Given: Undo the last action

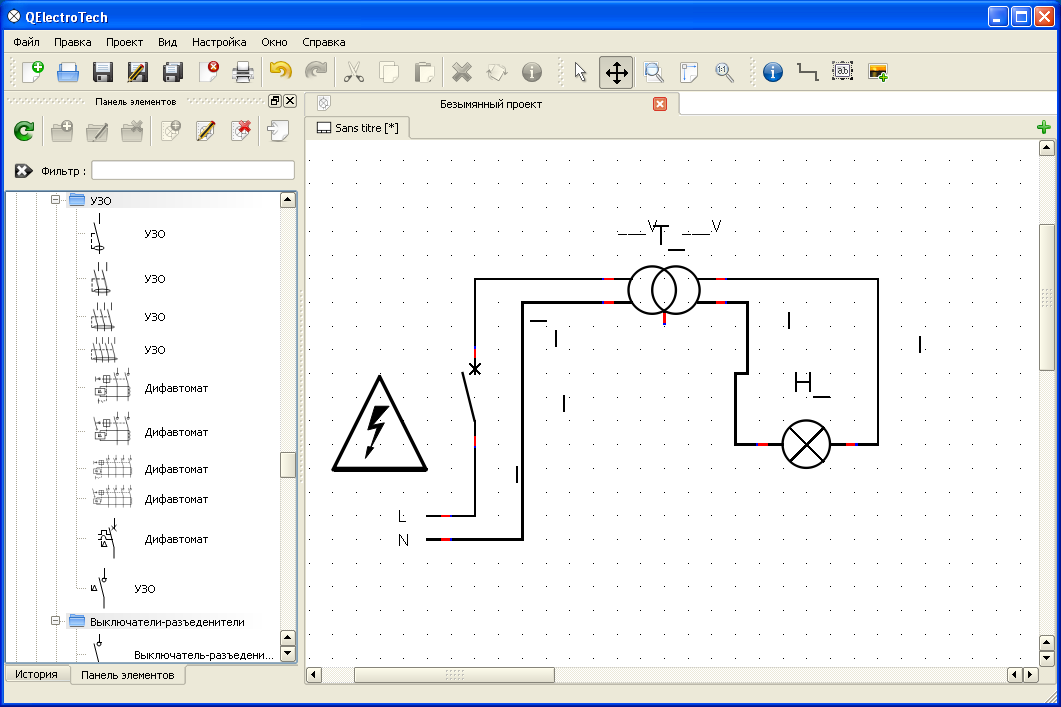Looking at the screenshot, I should coord(281,72).
